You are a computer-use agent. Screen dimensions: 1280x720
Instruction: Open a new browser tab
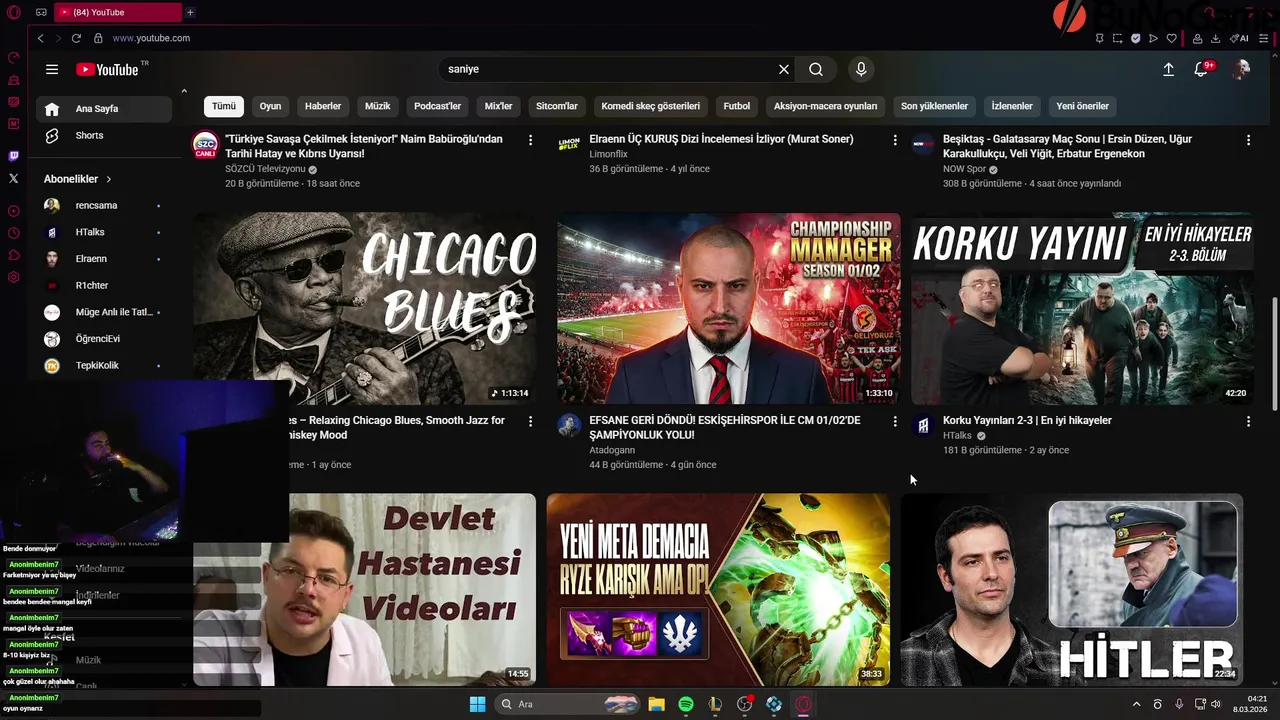[190, 12]
